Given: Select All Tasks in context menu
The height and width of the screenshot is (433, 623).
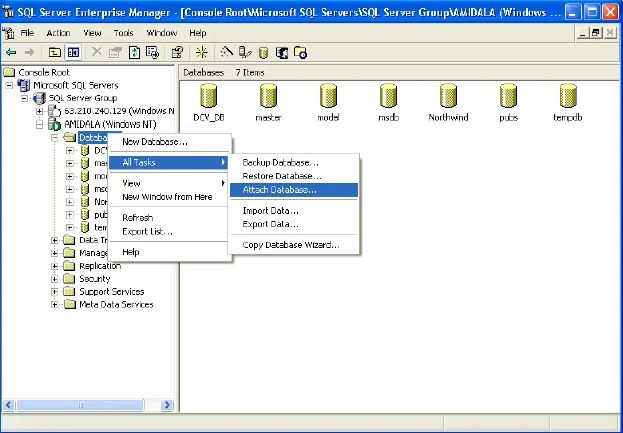Looking at the screenshot, I should 170,162.
